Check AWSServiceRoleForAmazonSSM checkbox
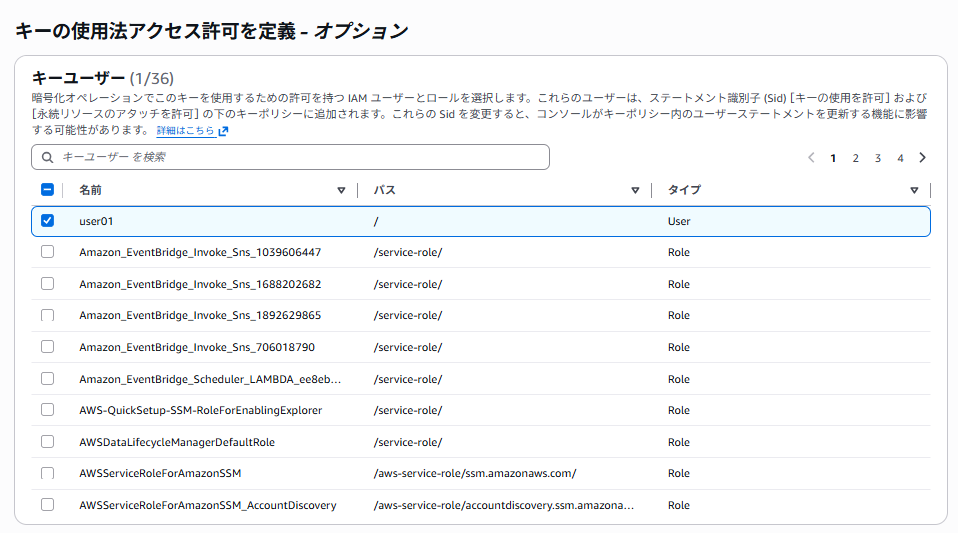 (47, 473)
